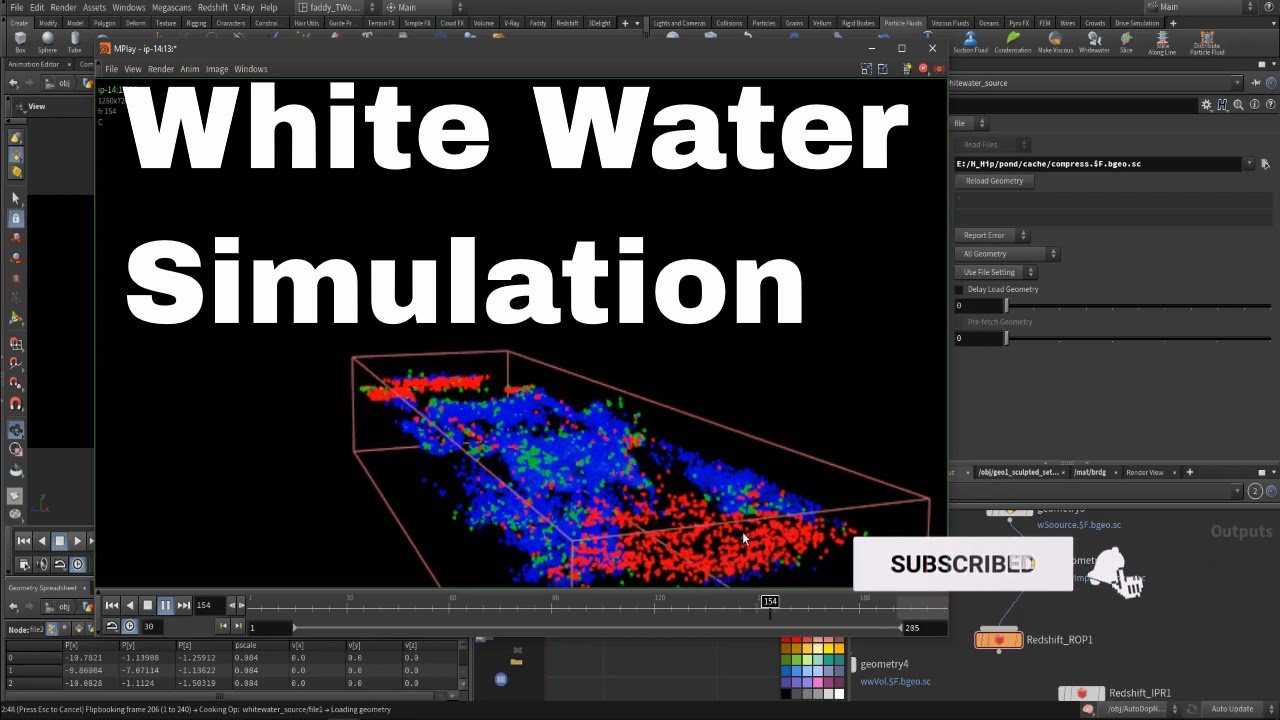The width and height of the screenshot is (1280, 720).
Task: Click the Delay Load Geometry slider
Action: tap(1139, 306)
